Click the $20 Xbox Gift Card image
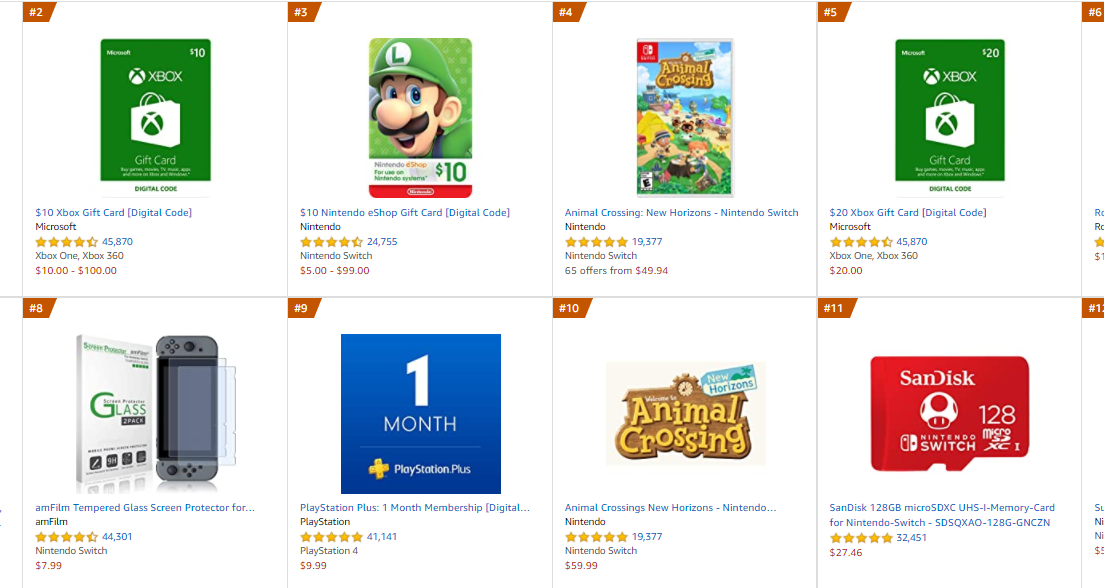 tap(950, 118)
